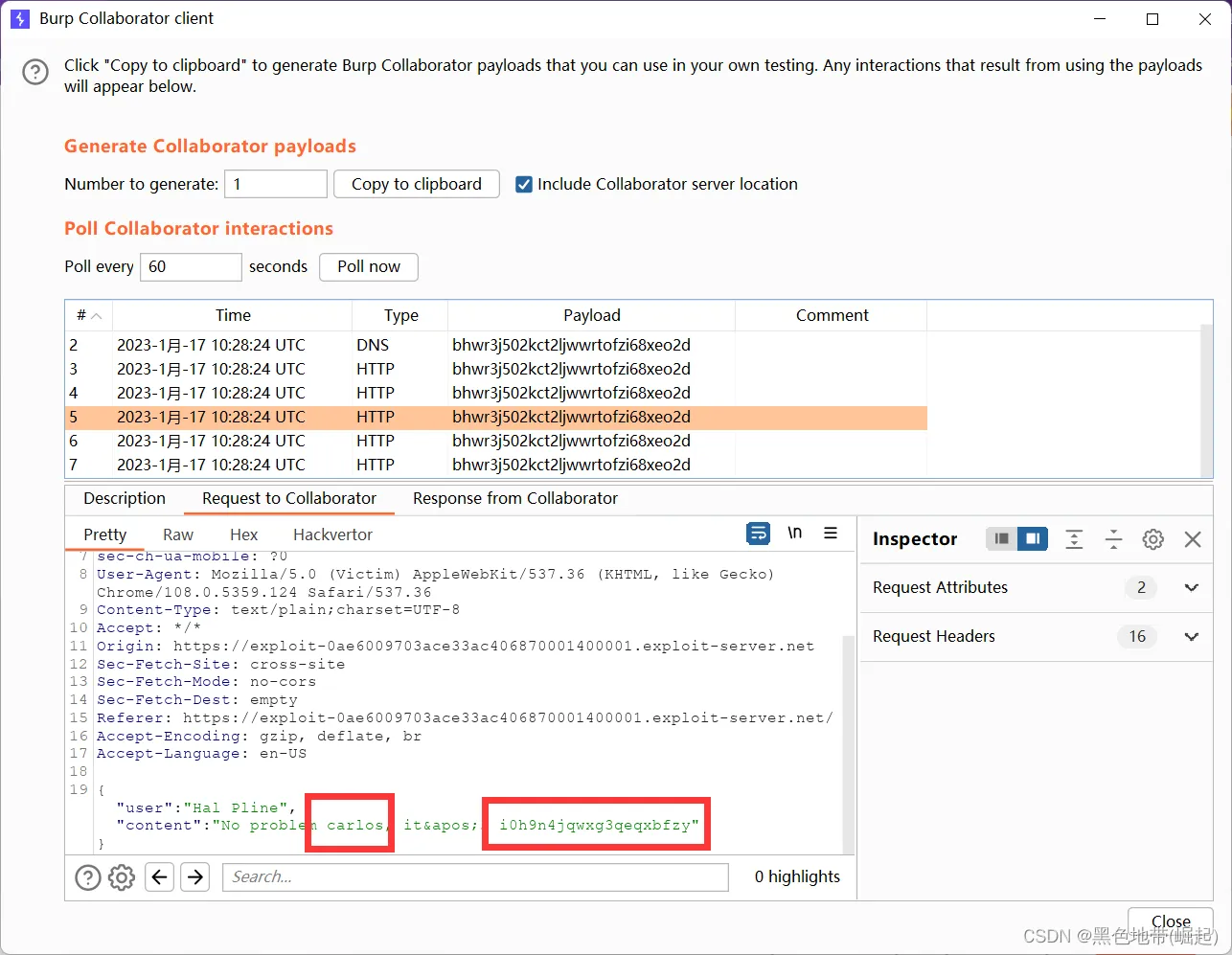
Task: Sort by the Comment column header
Action: coord(832,315)
